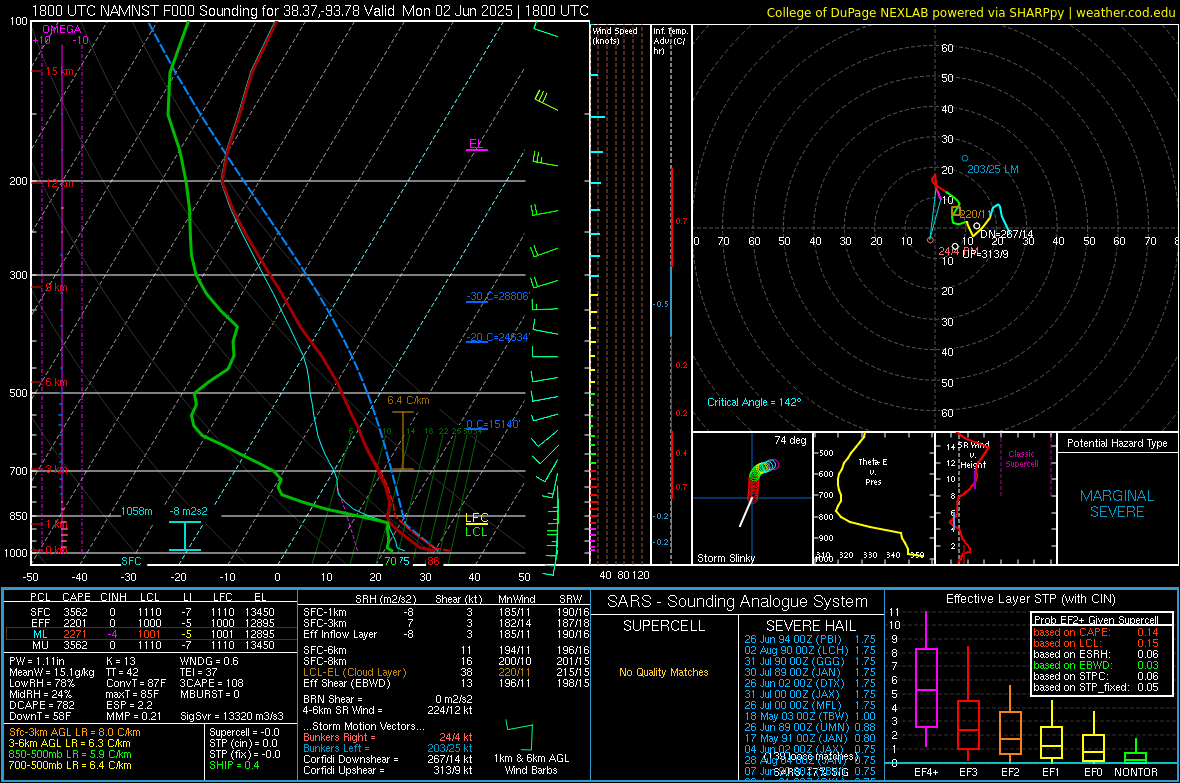Click the Critical Angle = 142° text
Screen dimensions: 1180x783
(x=754, y=402)
